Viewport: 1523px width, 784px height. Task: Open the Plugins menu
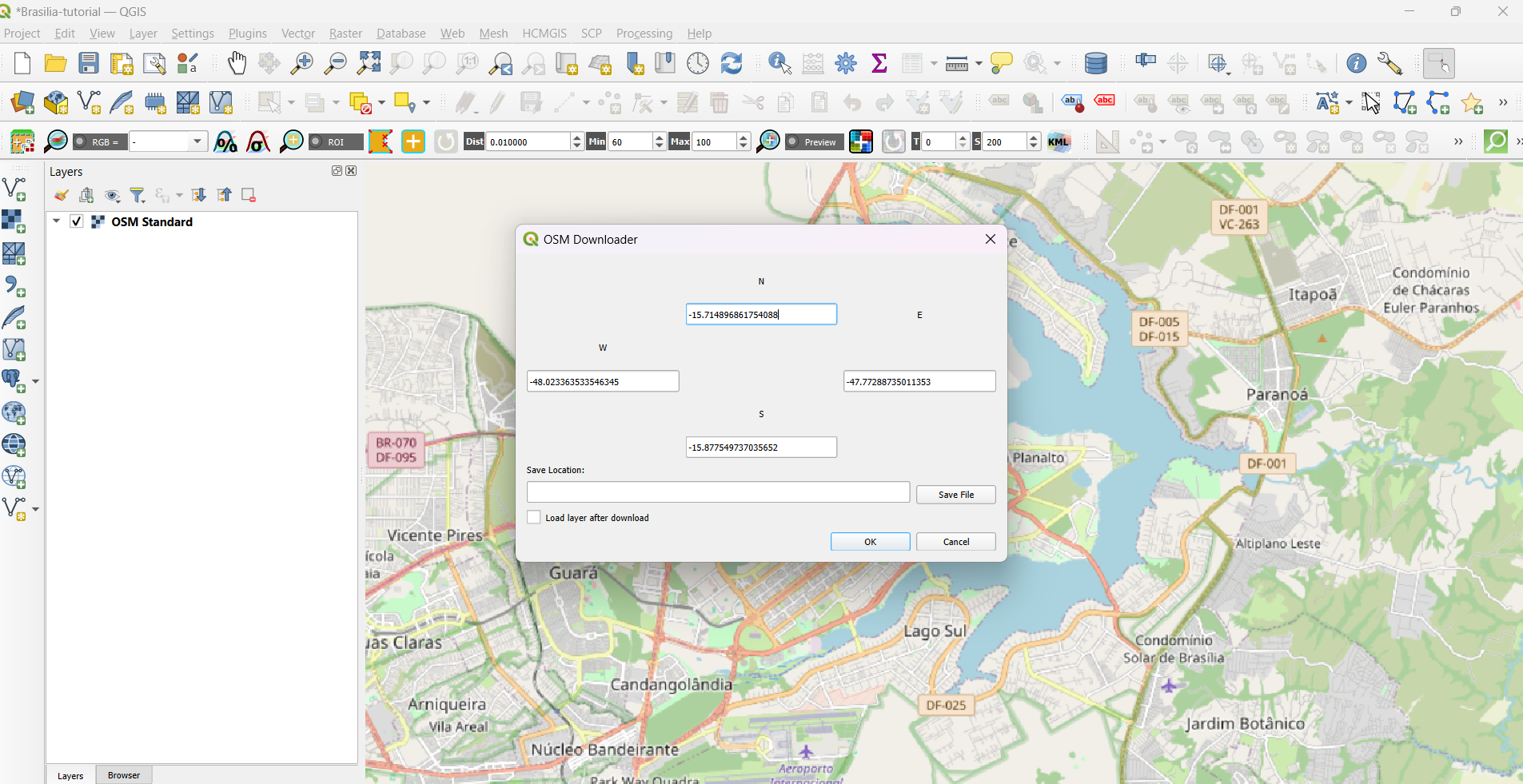pos(248,34)
